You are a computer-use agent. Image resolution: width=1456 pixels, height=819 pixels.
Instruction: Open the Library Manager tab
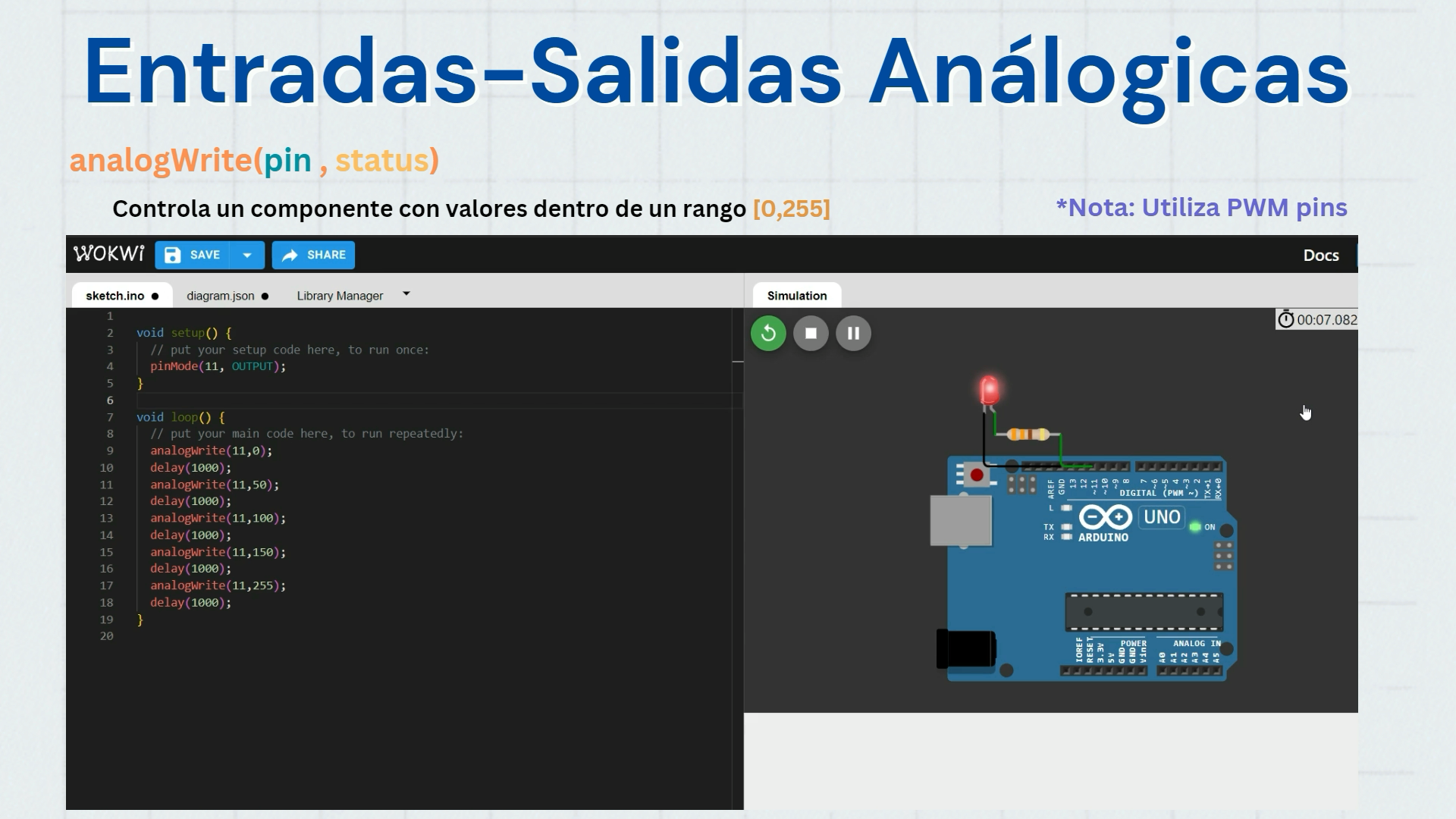340,295
